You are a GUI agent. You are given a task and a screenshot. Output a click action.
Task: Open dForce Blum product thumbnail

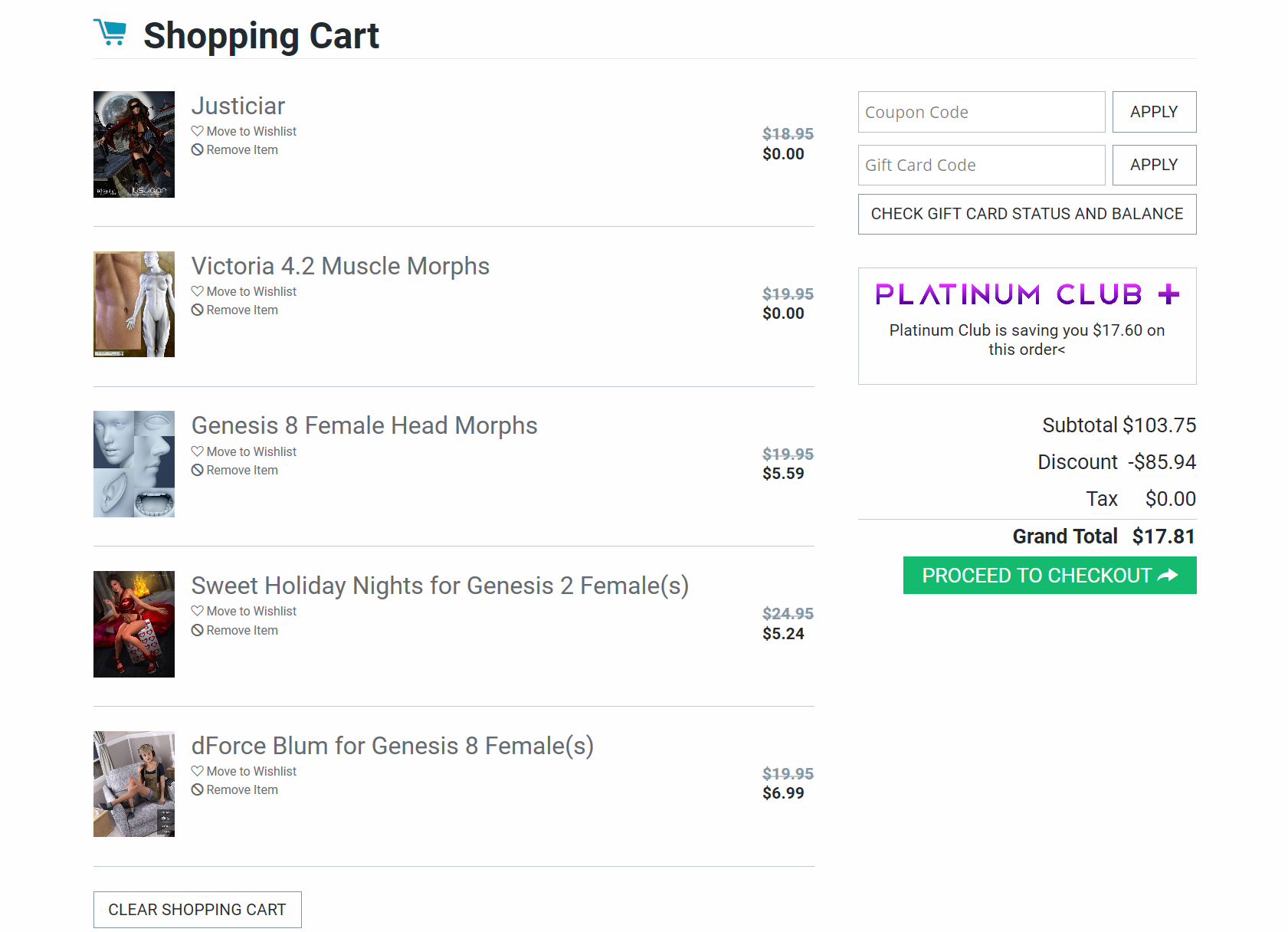(x=134, y=783)
